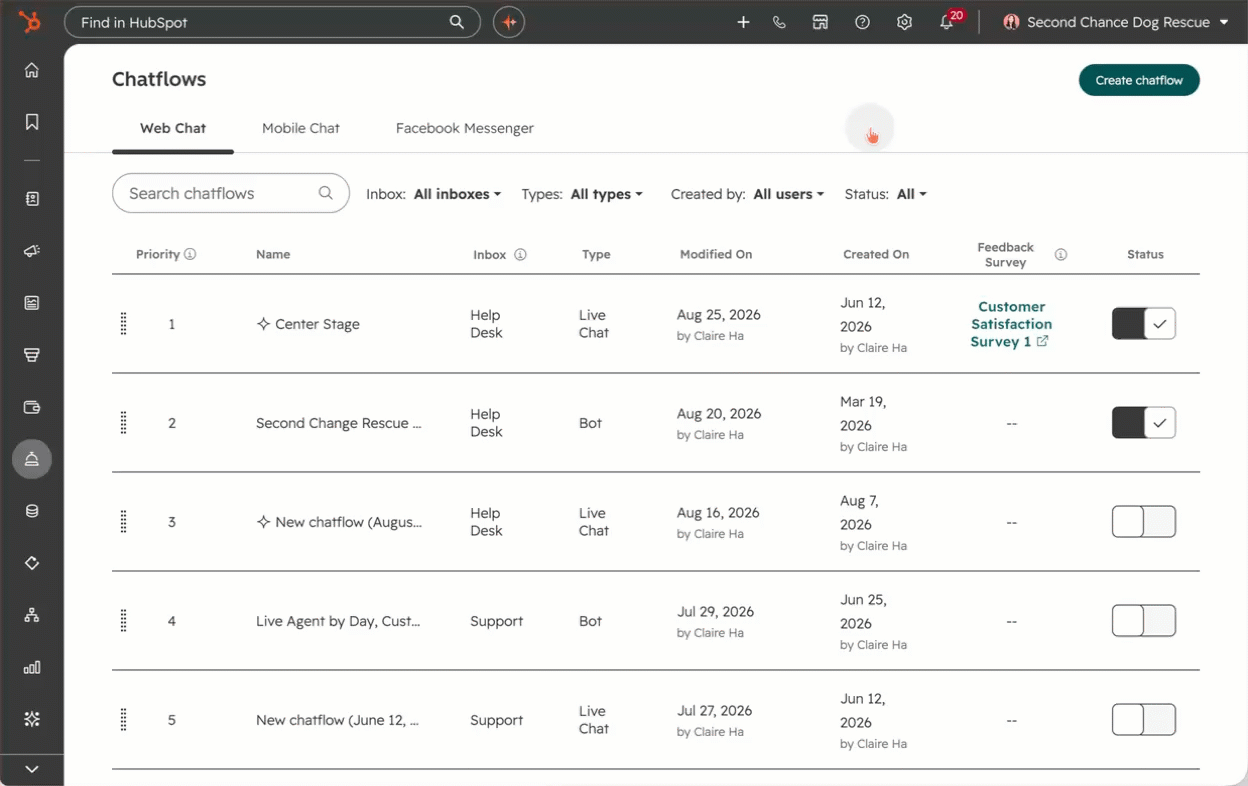
Task: Open the Help question mark icon
Action: click(x=862, y=22)
